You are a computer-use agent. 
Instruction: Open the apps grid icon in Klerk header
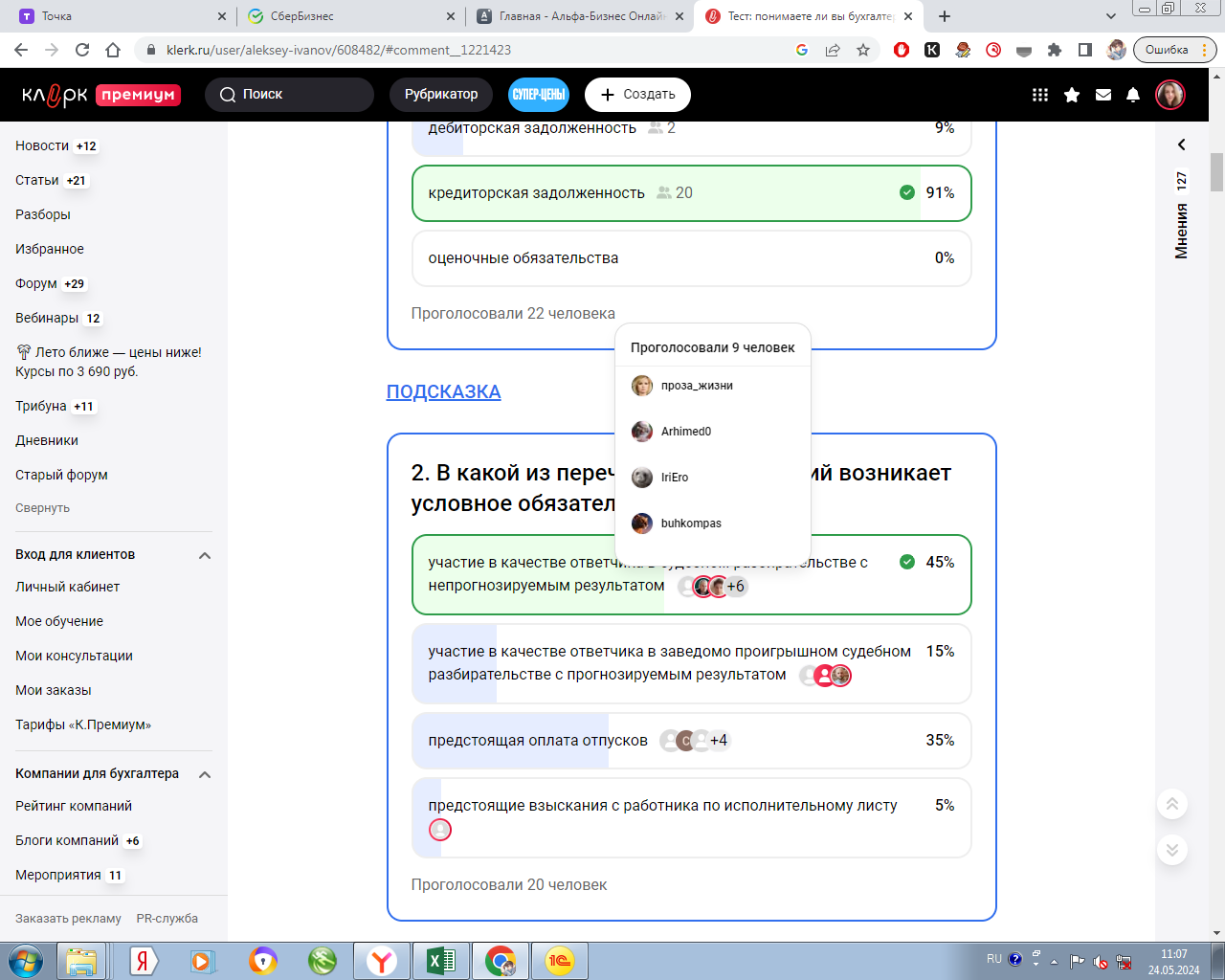pos(1040,95)
